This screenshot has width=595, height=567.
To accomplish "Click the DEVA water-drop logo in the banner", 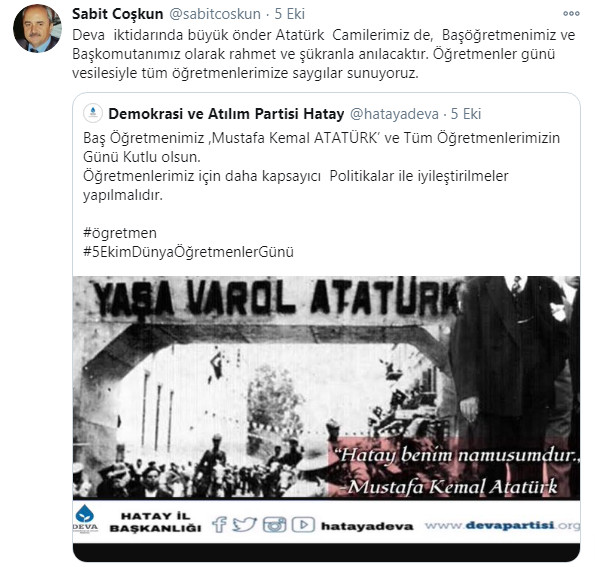I will (85, 519).
